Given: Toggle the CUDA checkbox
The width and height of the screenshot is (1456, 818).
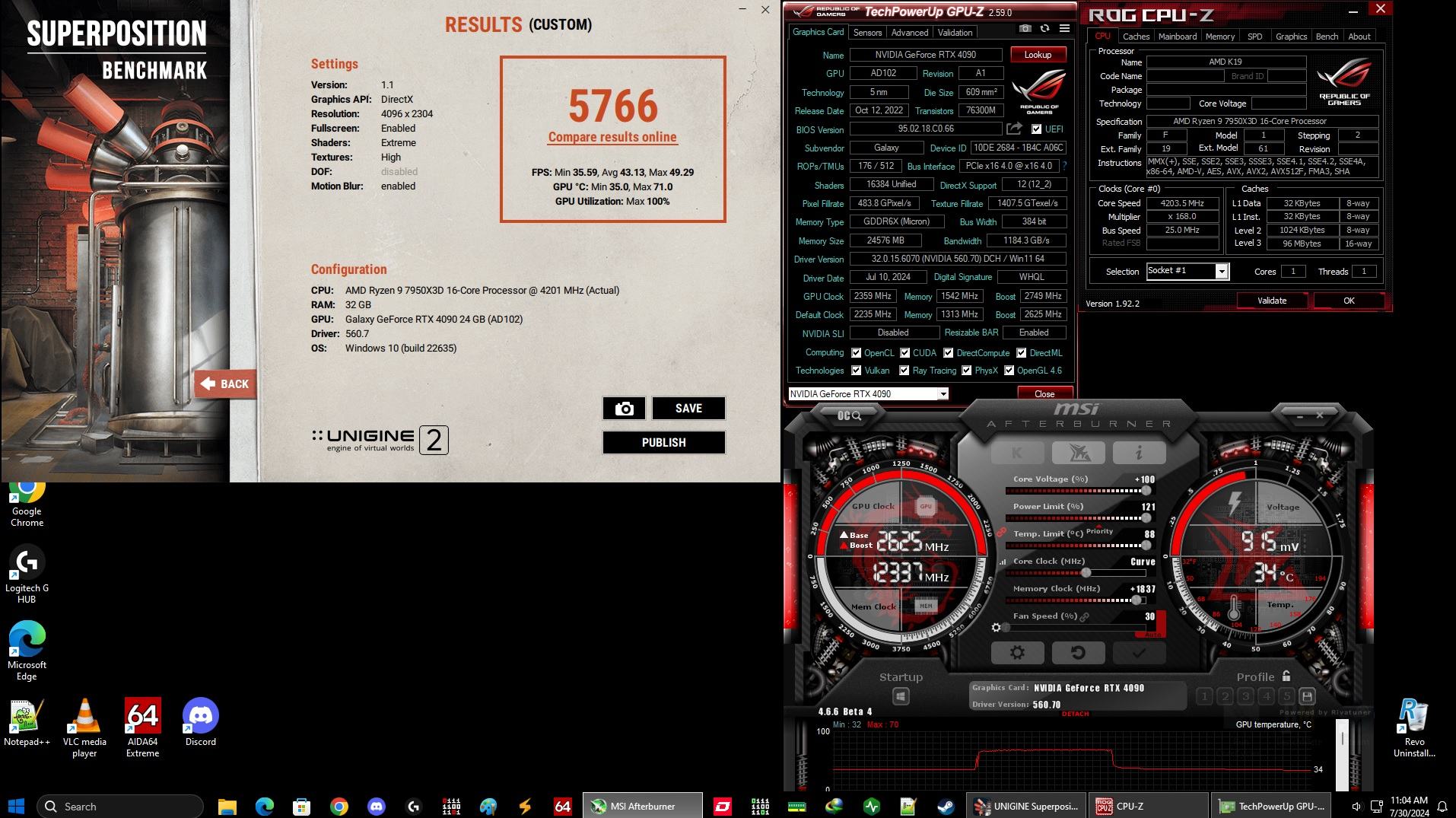Looking at the screenshot, I should [x=905, y=353].
